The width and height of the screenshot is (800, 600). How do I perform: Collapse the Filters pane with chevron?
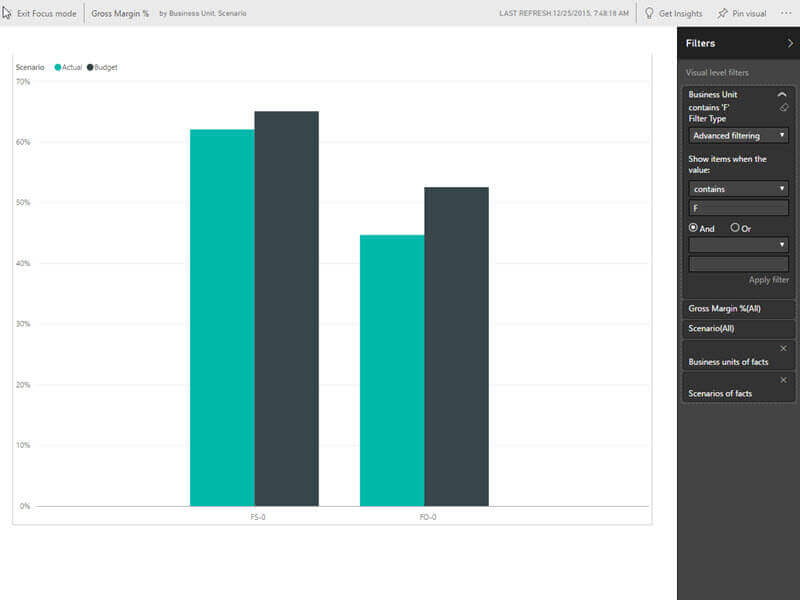(790, 43)
